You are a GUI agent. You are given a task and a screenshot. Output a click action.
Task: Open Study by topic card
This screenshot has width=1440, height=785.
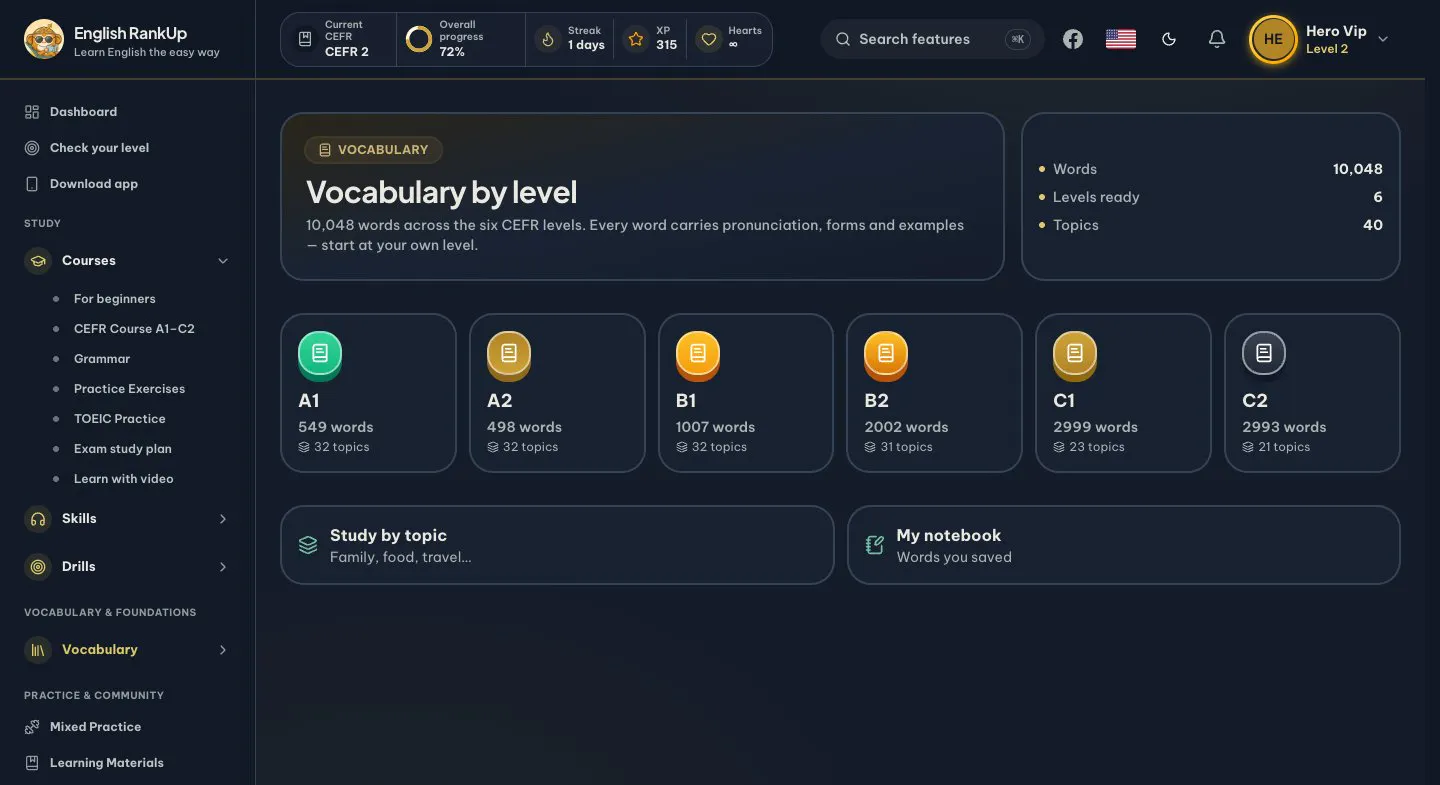point(557,545)
